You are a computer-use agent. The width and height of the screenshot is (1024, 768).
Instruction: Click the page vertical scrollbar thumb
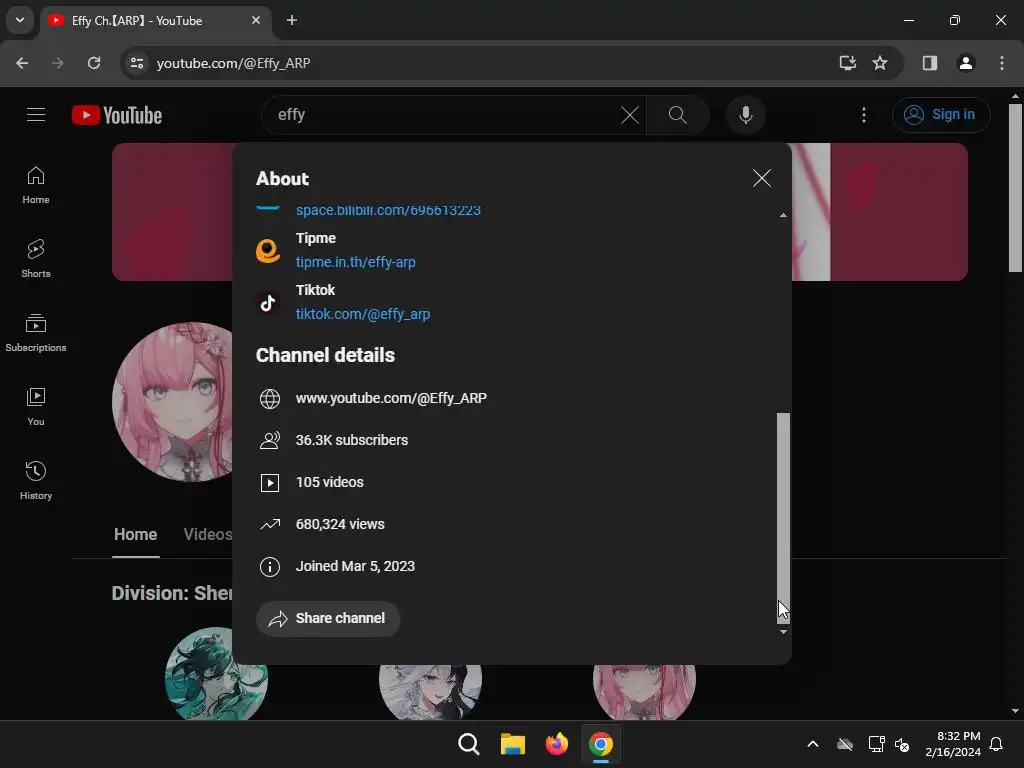click(1015, 187)
